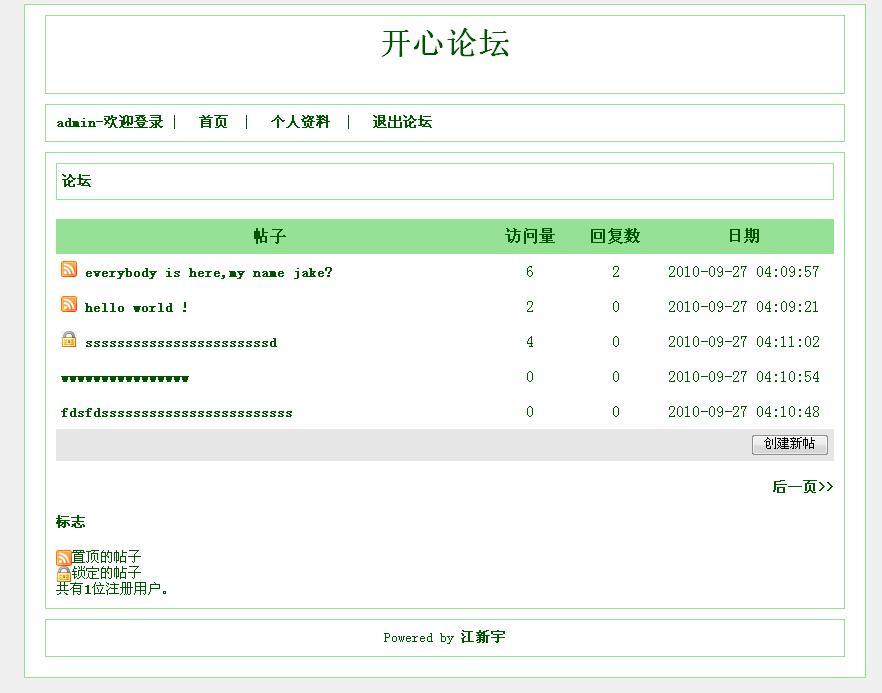Open the '个人资料' profile page
Image resolution: width=882 pixels, height=693 pixels.
click(x=302, y=121)
